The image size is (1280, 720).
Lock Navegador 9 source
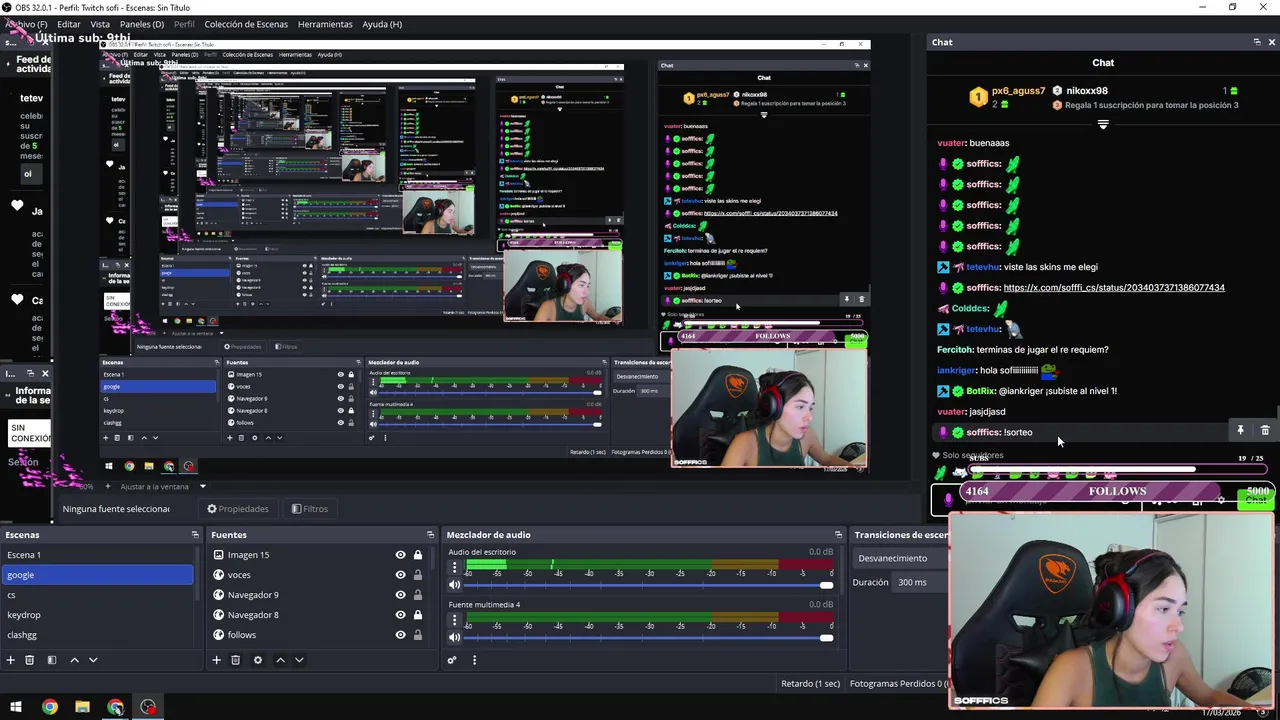point(418,595)
